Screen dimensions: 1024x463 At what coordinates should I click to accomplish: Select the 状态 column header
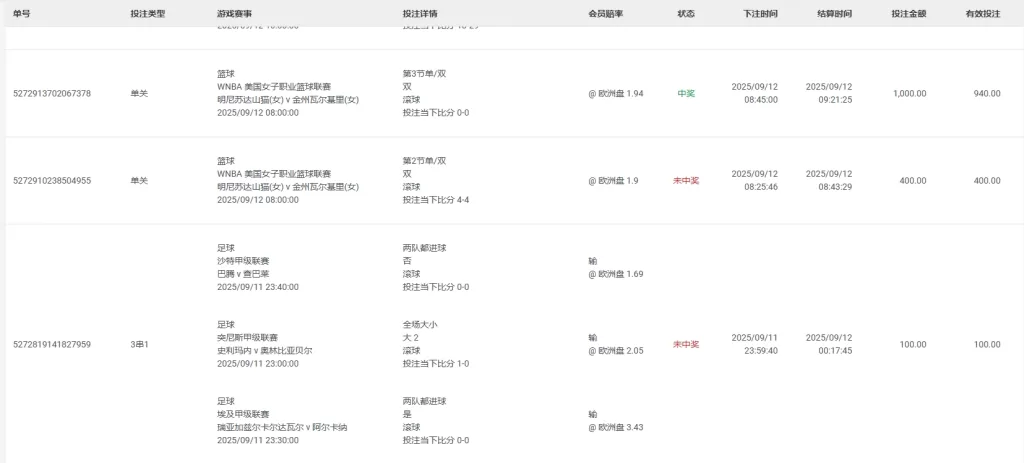pos(686,14)
